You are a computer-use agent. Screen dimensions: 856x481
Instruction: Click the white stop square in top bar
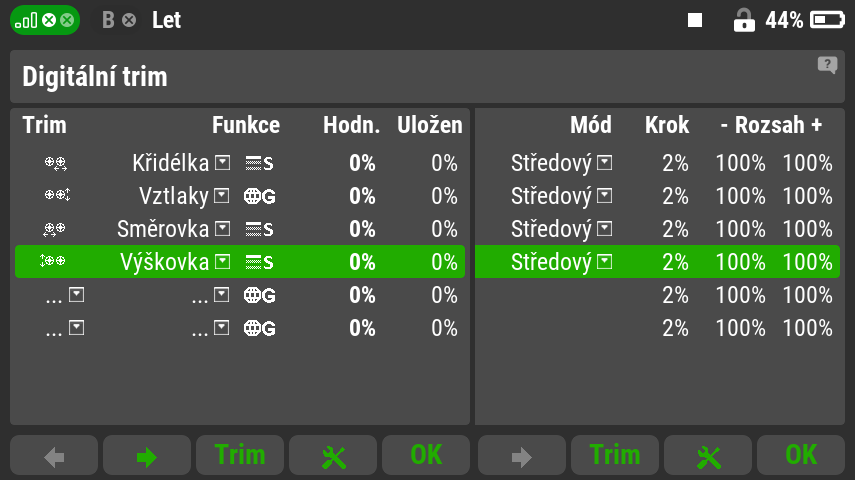694,21
